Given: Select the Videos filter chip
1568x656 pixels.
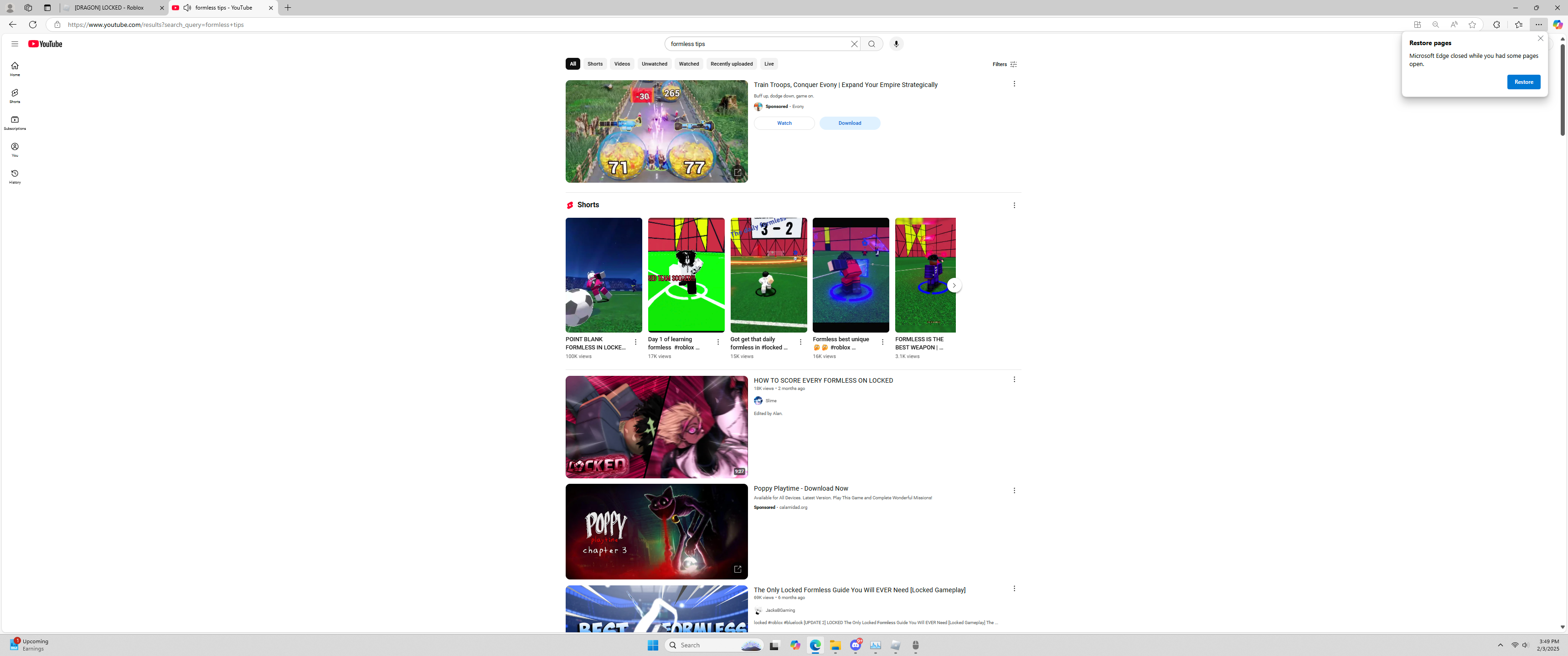Looking at the screenshot, I should pyautogui.click(x=622, y=64).
